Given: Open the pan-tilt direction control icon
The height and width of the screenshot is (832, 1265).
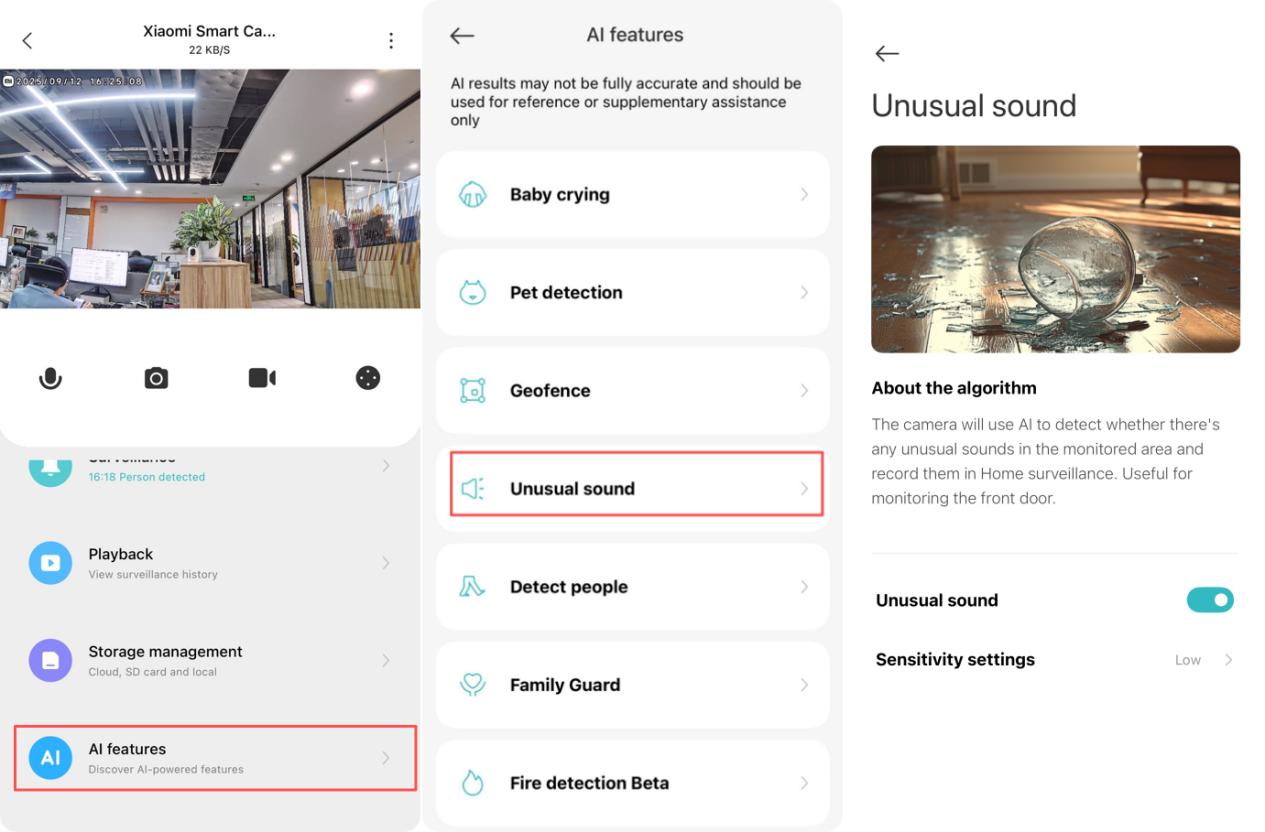Looking at the screenshot, I should point(368,378).
